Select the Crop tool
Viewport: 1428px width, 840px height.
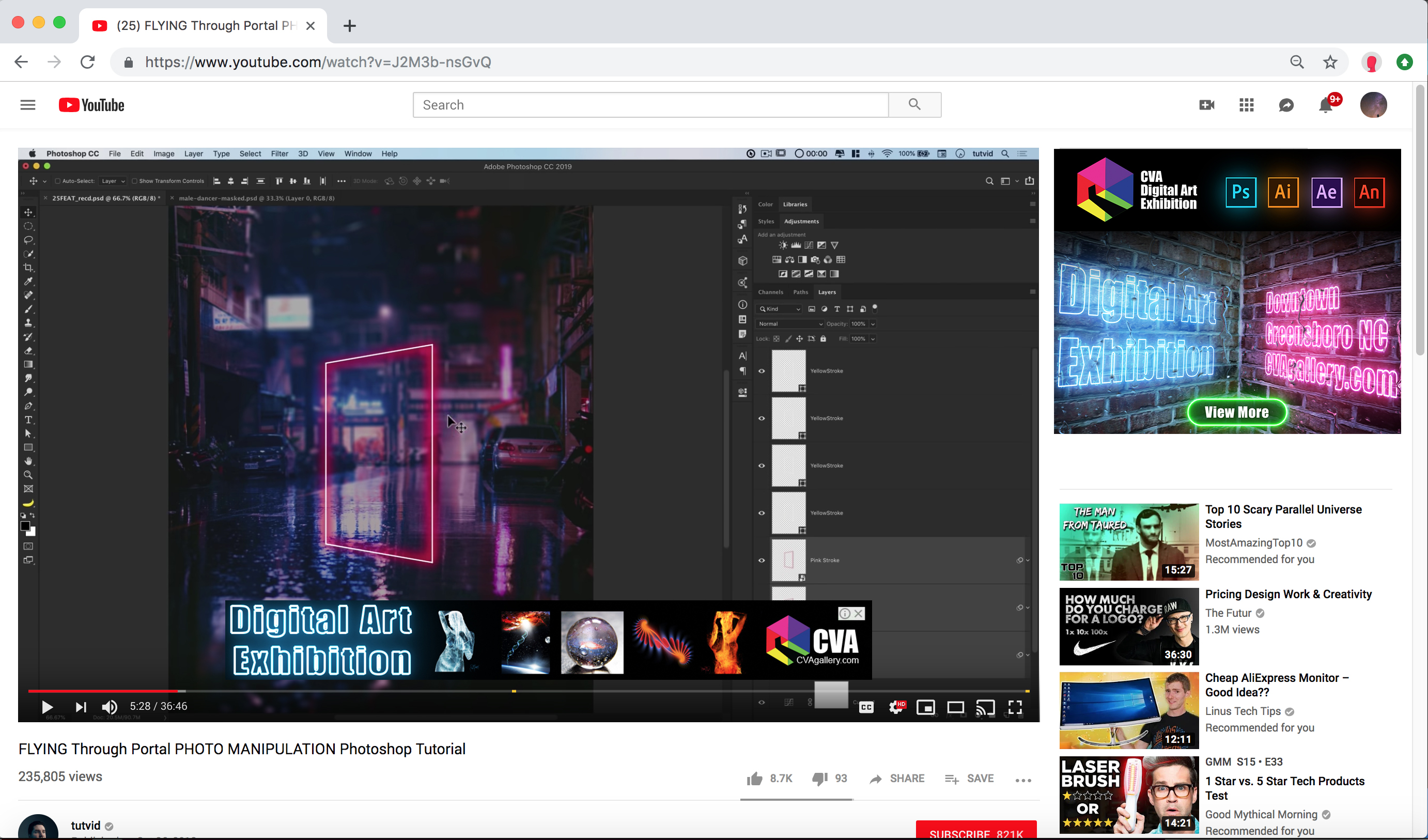tap(28, 268)
